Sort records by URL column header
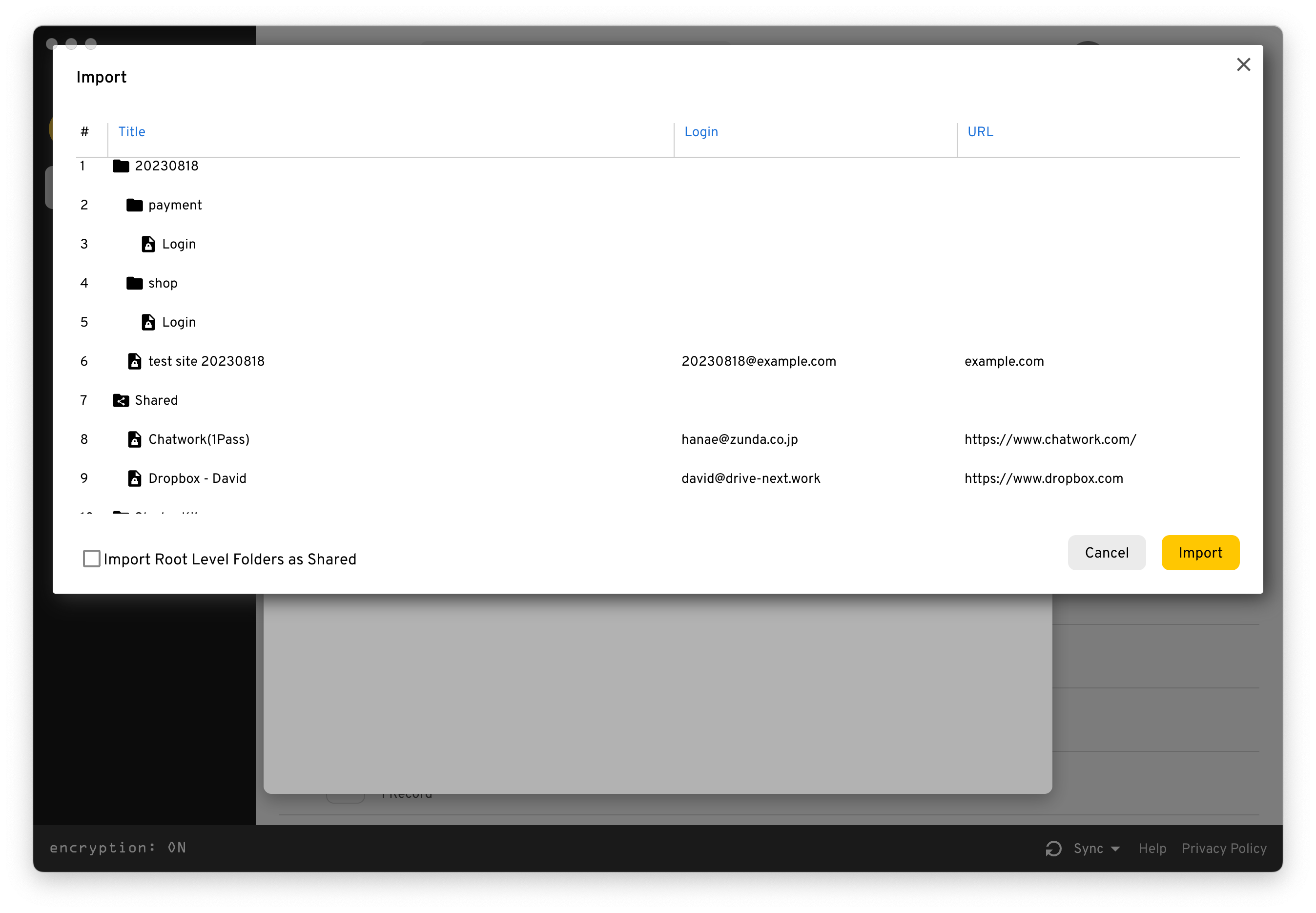This screenshot has height=913, width=1316. coord(980,131)
